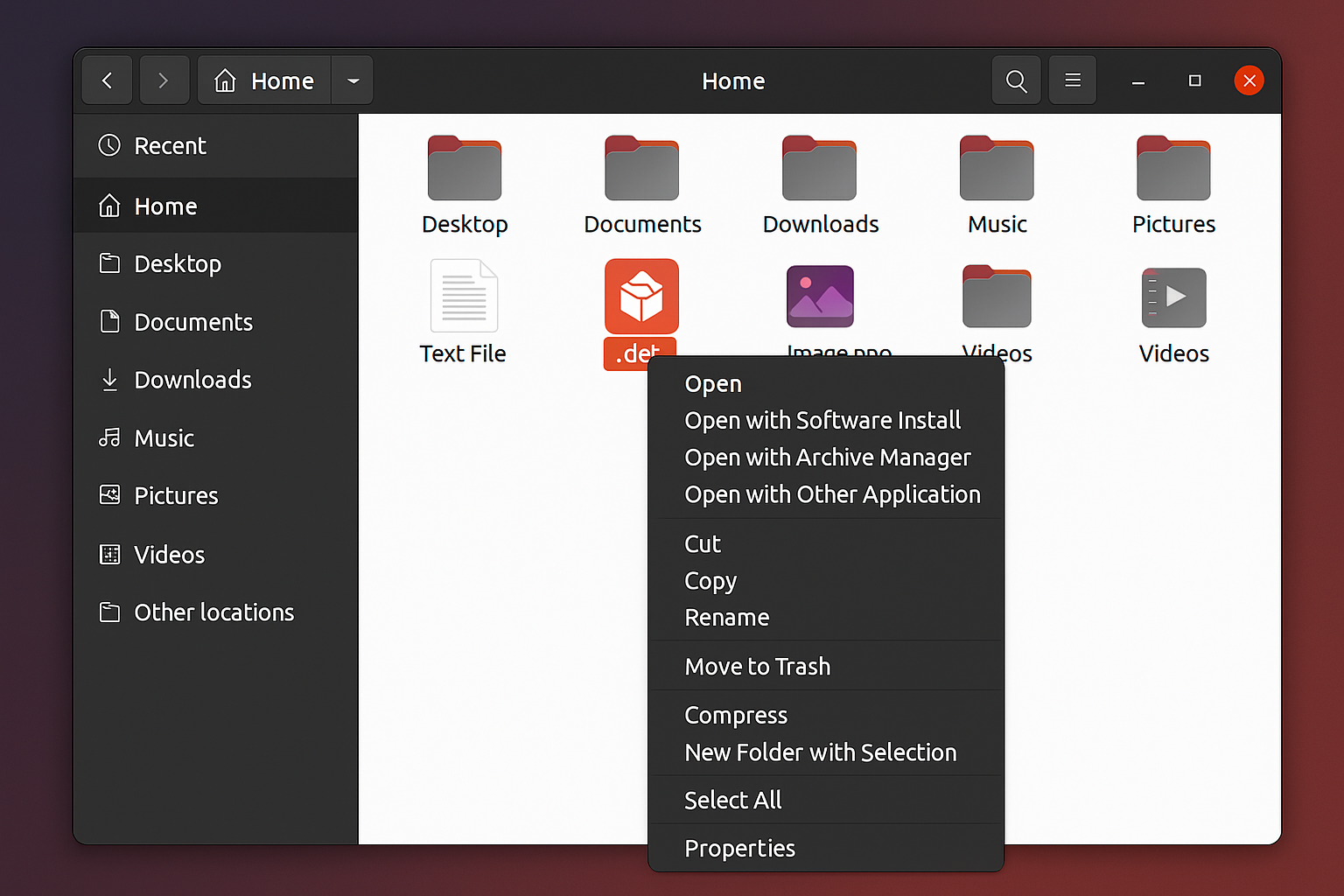Open Other locations in the sidebar
The height and width of the screenshot is (896, 1344).
pyautogui.click(x=213, y=612)
